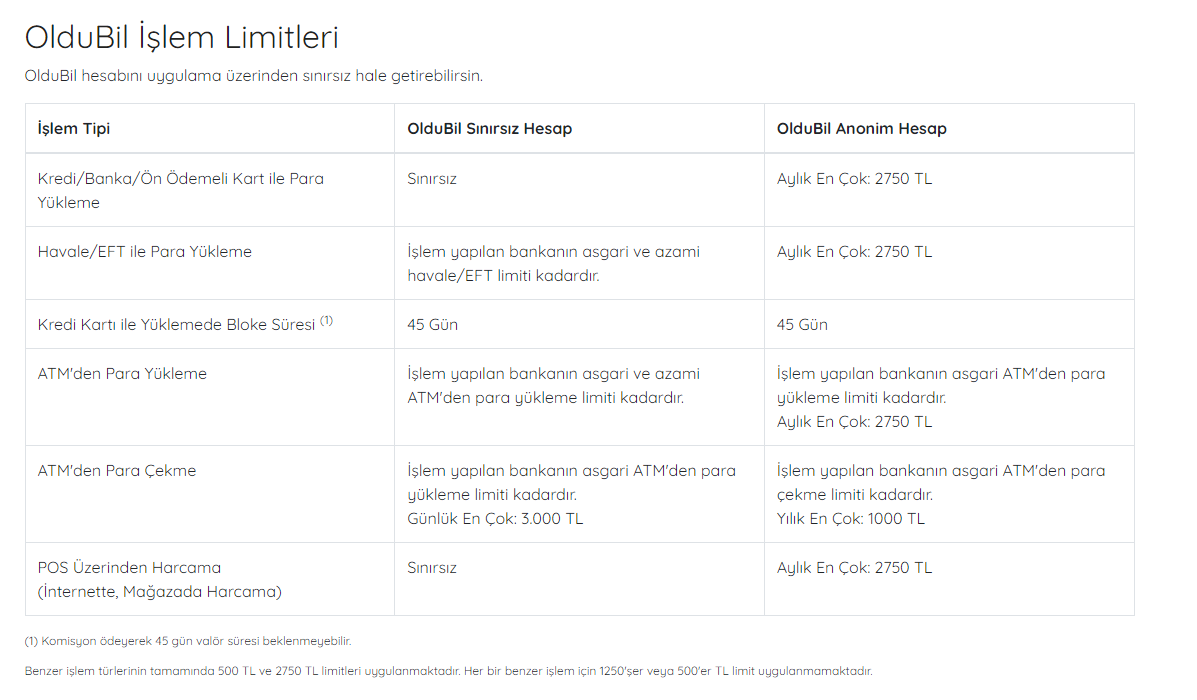Click the "Havale/EFT ile Para Yükleme" row label
This screenshot has width=1197, height=700.
(144, 252)
